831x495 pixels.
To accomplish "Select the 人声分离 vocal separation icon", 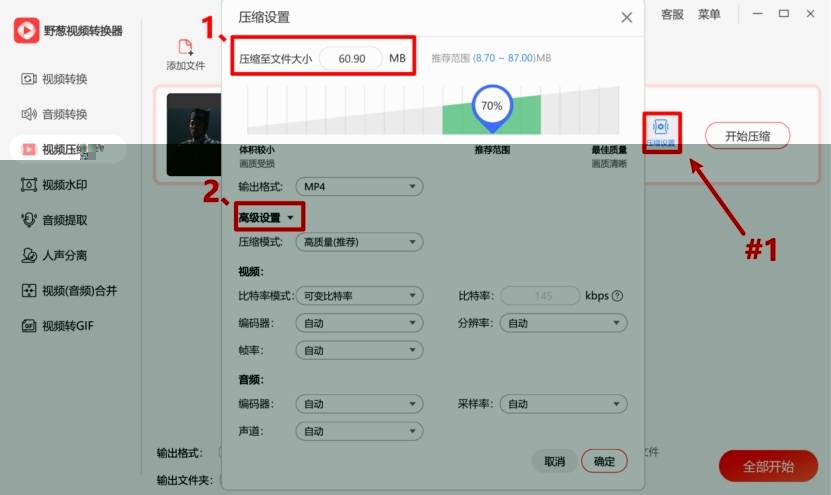I will pyautogui.click(x=28, y=255).
